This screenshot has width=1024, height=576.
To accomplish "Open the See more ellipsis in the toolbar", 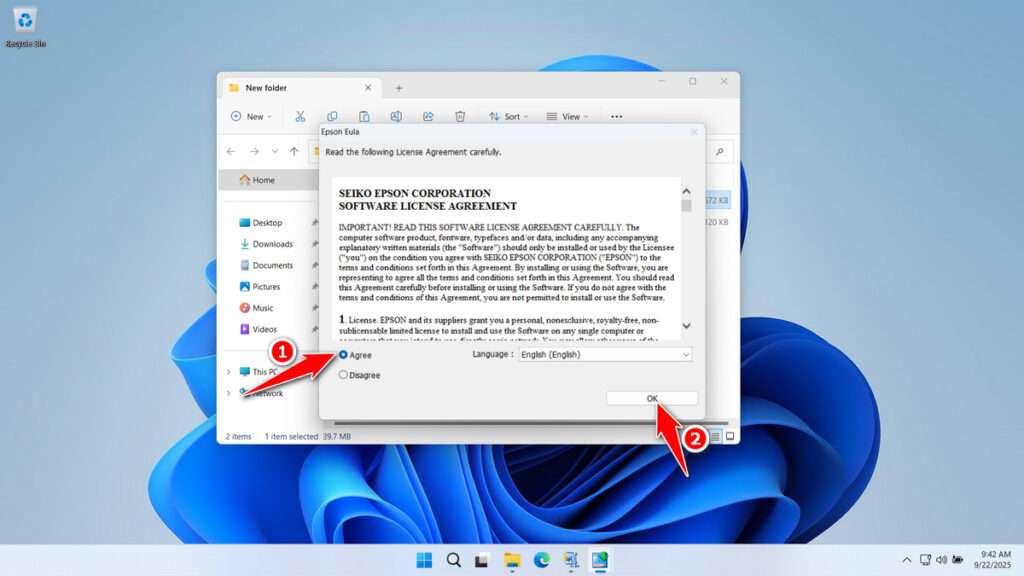I will (x=616, y=116).
